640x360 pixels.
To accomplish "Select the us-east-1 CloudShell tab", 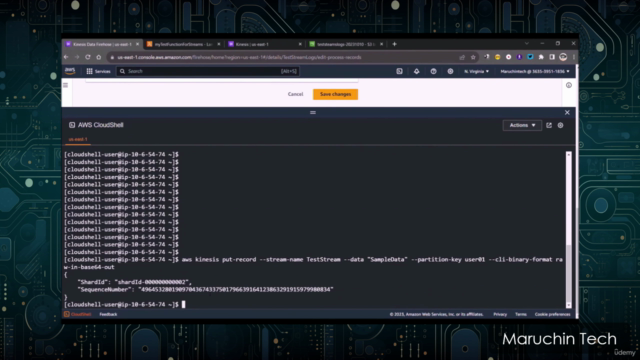I will 78,139.
